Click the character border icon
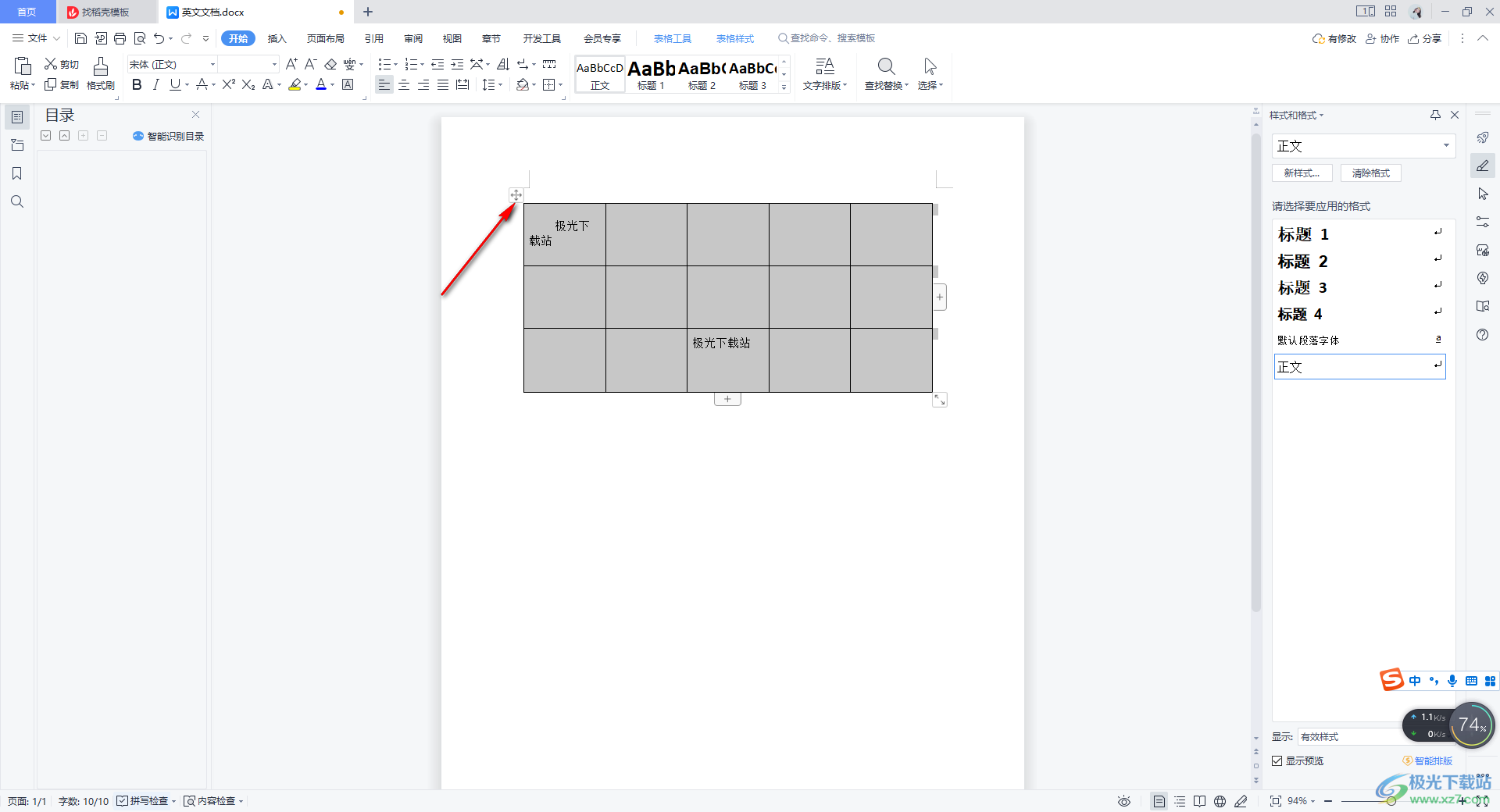The image size is (1500, 812). click(348, 84)
